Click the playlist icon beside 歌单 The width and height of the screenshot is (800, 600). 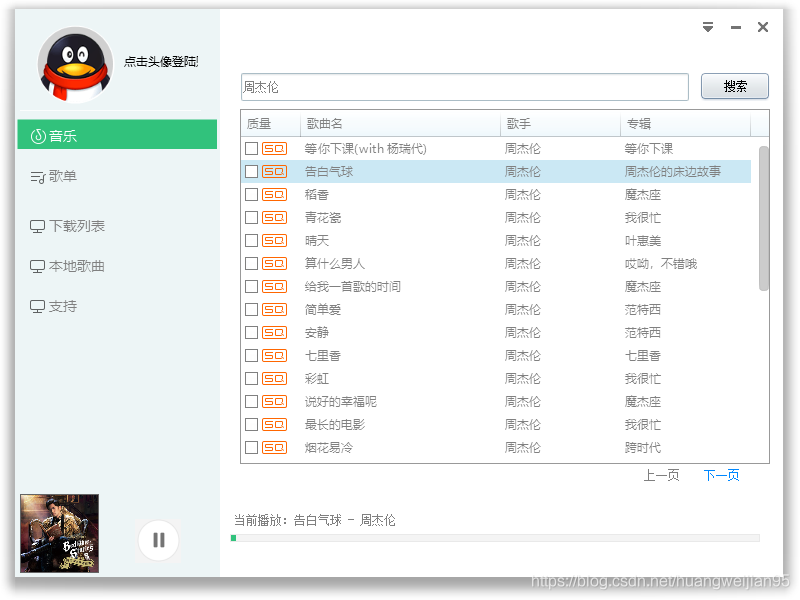(x=38, y=178)
